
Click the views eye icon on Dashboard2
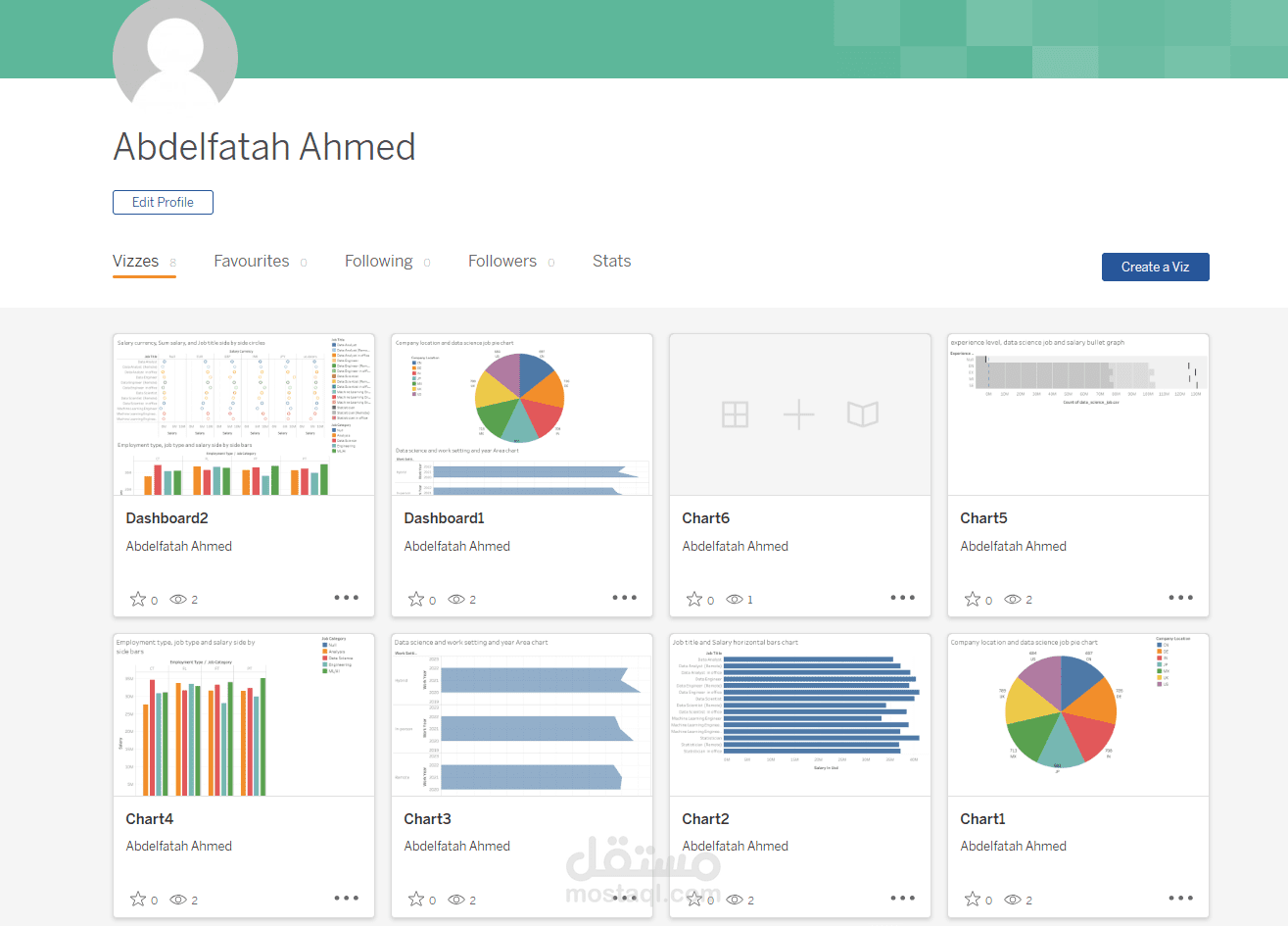point(178,599)
